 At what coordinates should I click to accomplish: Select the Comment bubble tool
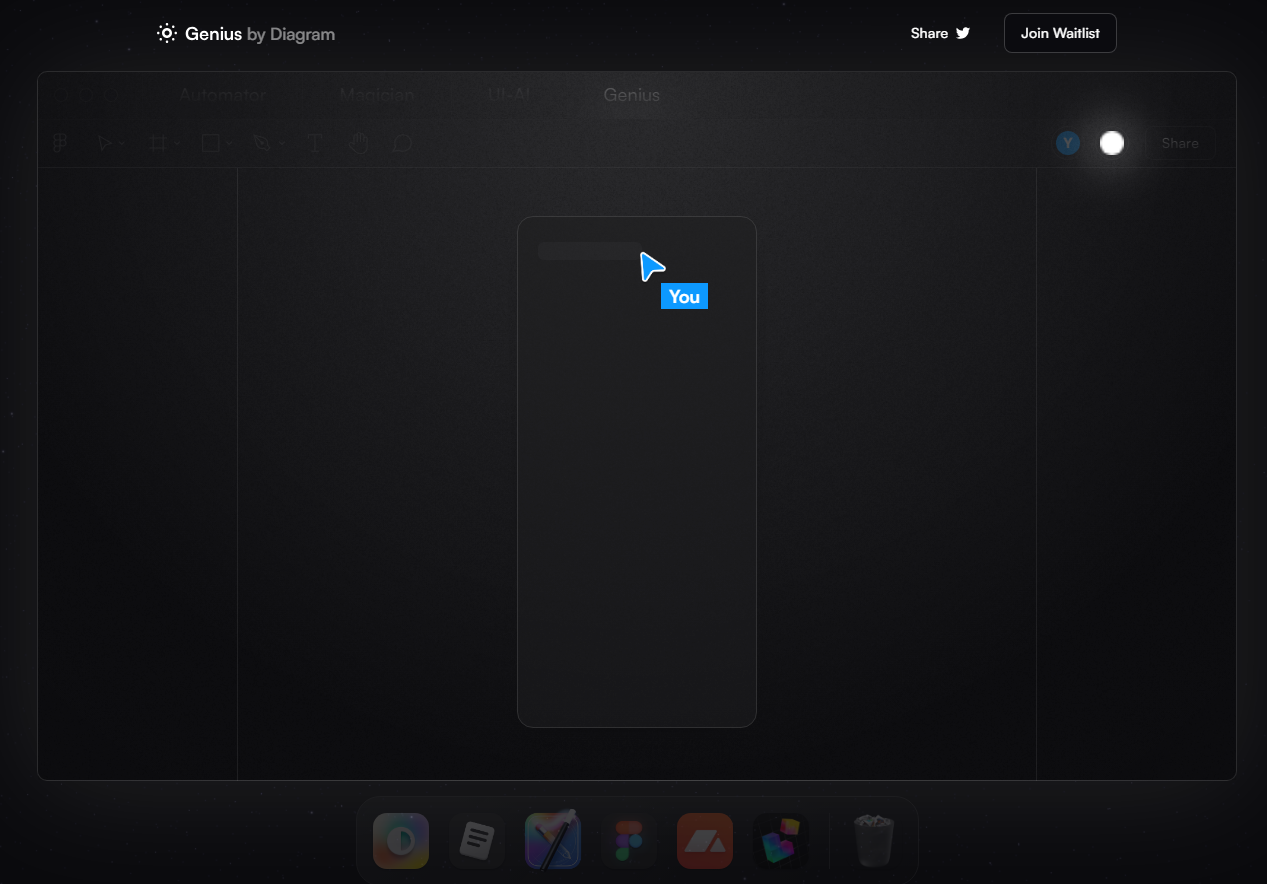pos(402,143)
